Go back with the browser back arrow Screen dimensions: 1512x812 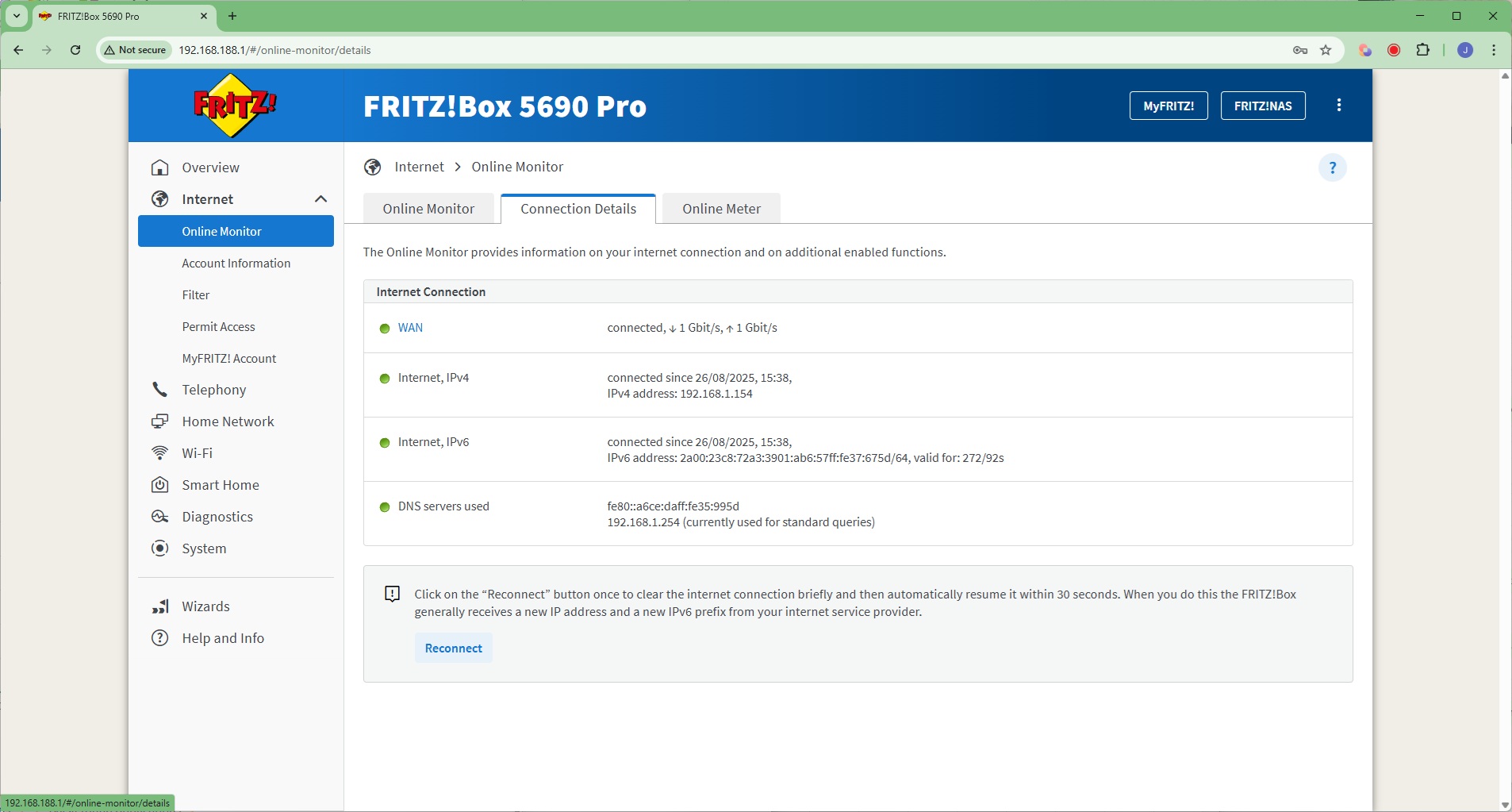tap(18, 50)
